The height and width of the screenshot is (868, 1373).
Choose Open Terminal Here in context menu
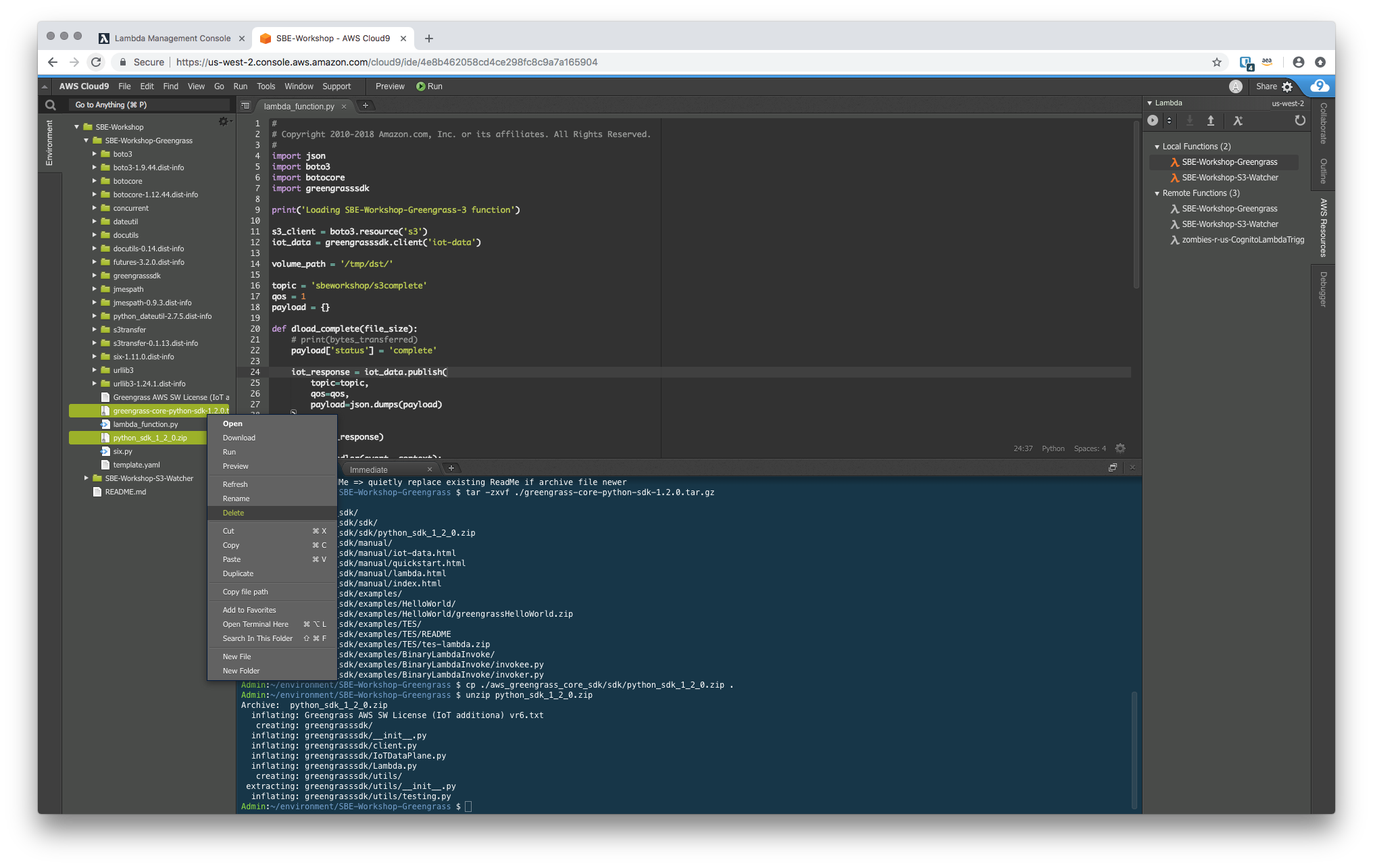[272, 624]
